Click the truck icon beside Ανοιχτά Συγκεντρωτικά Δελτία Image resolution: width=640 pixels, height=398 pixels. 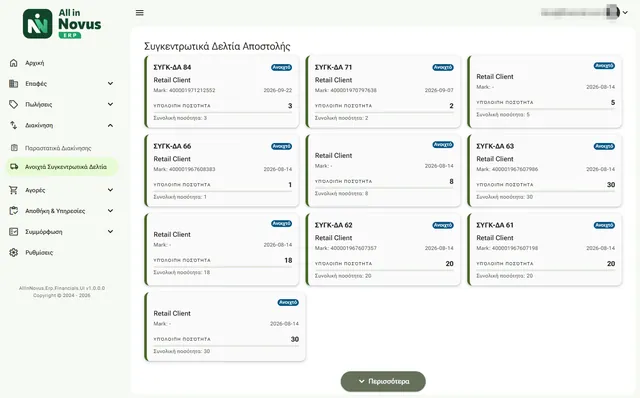[x=14, y=167]
